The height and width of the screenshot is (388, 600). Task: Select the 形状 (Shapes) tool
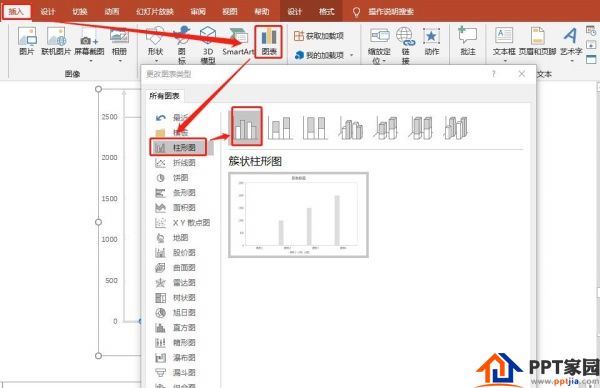point(155,43)
